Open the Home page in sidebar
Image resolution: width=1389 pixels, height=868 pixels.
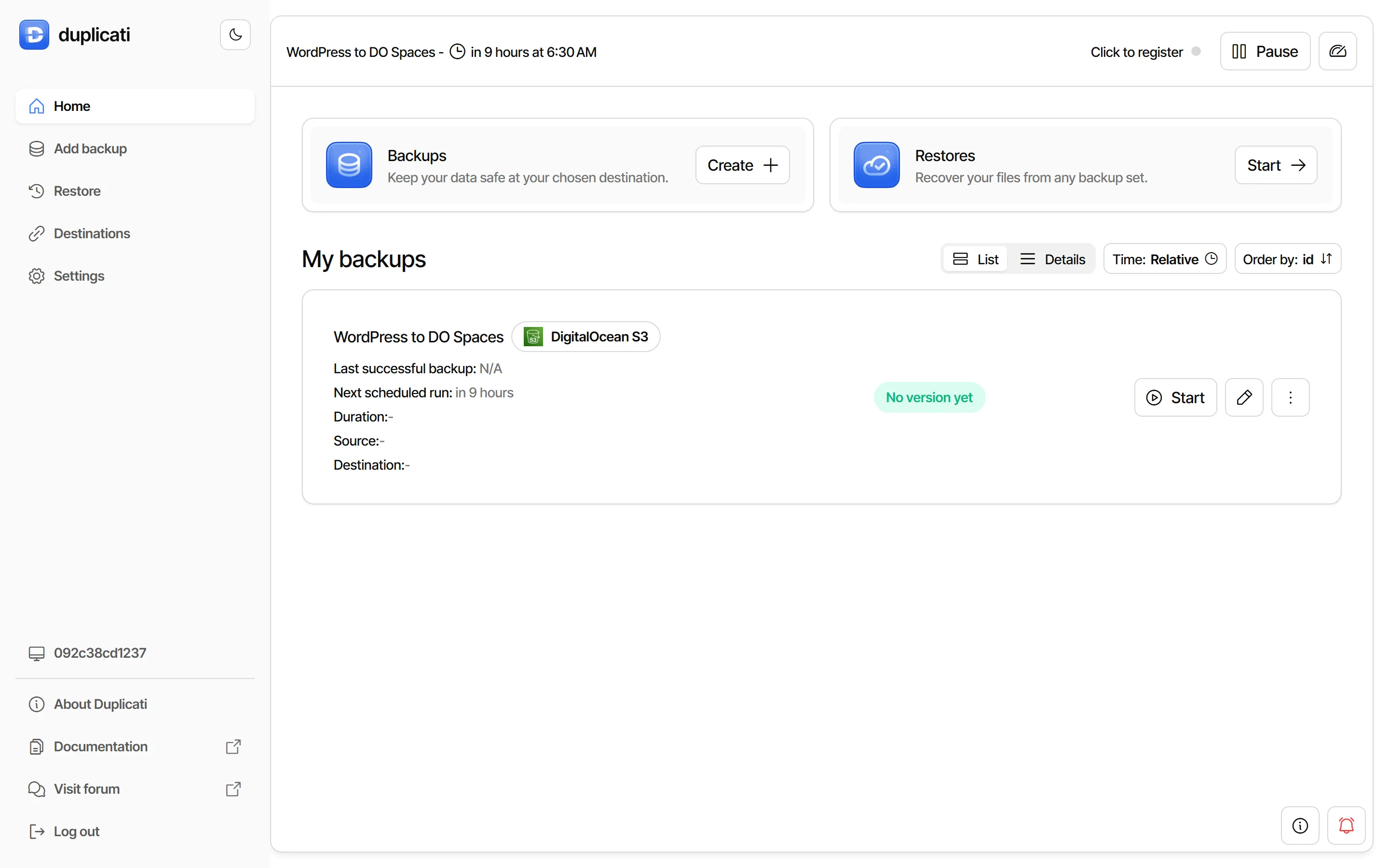click(135, 106)
